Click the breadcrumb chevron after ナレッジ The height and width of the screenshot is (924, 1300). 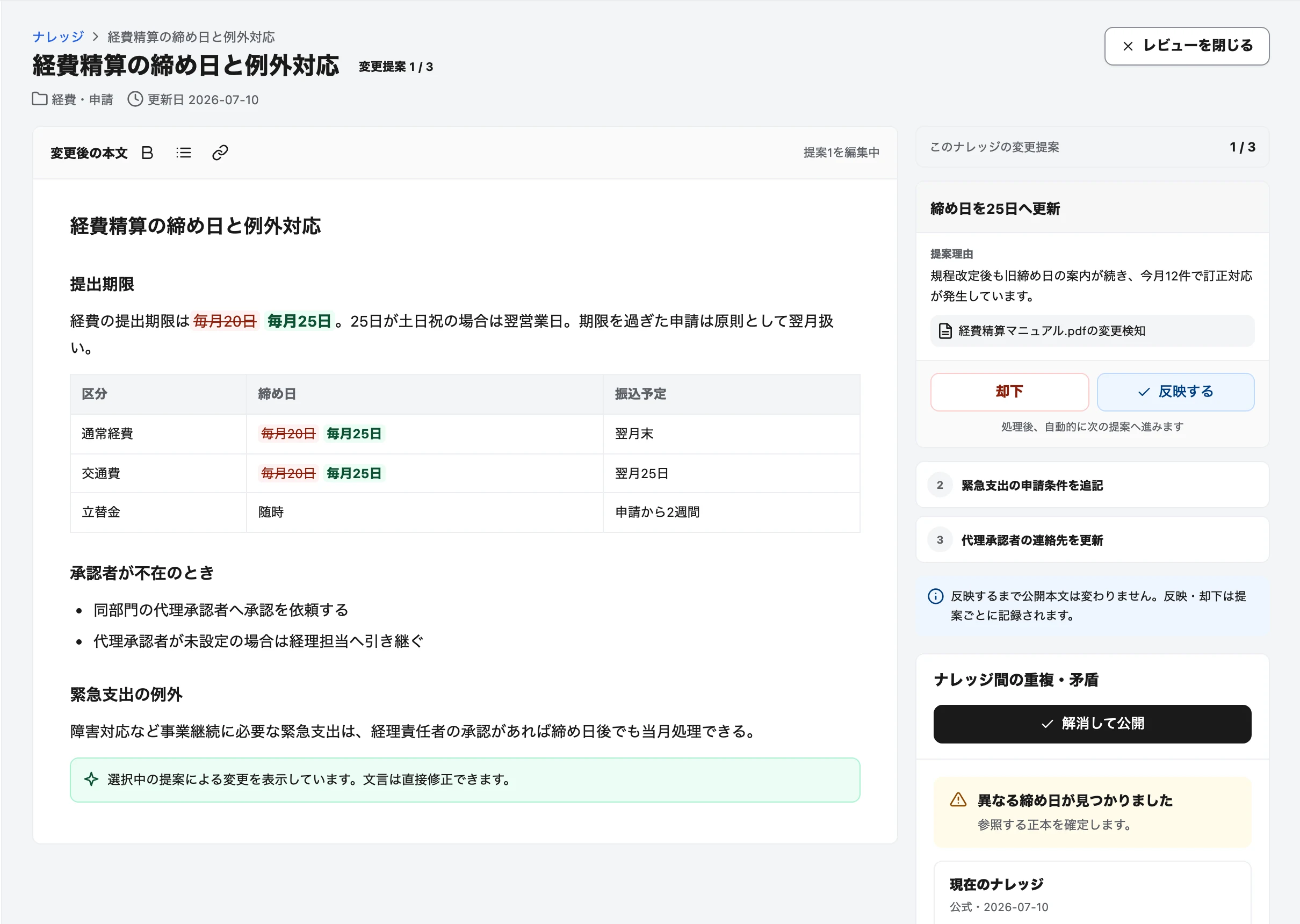click(x=96, y=37)
